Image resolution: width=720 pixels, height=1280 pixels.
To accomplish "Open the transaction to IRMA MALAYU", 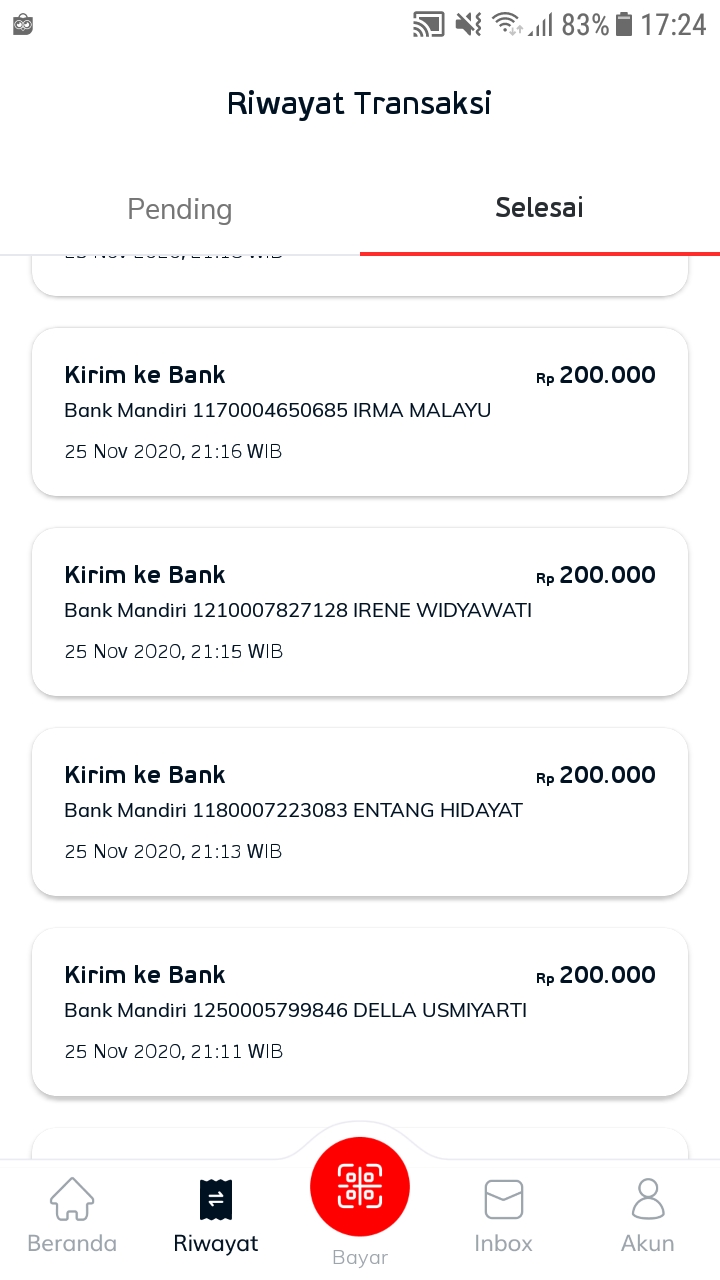I will [x=360, y=412].
